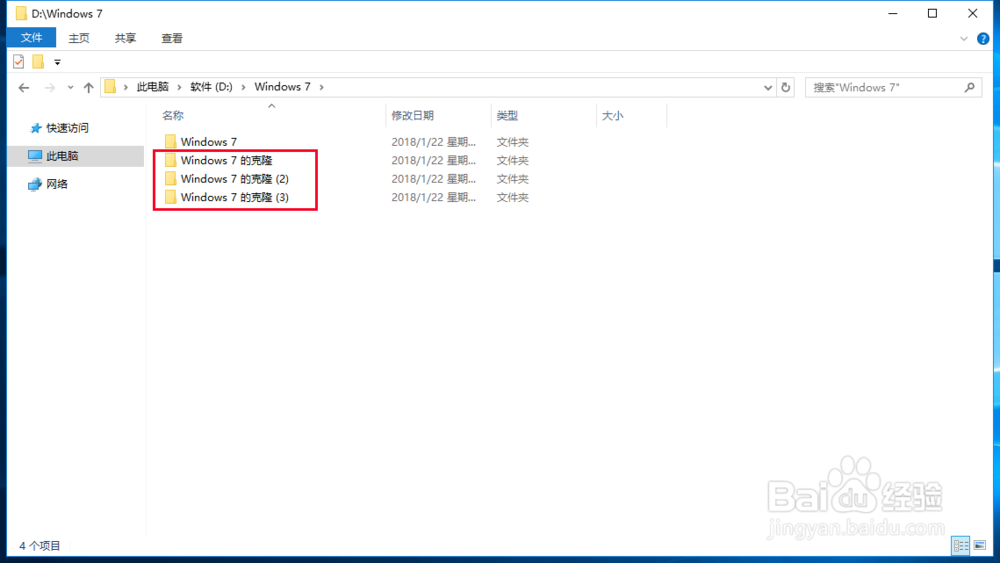Image resolution: width=1000 pixels, height=563 pixels.
Task: Maximize the explorer window
Action: point(932,13)
